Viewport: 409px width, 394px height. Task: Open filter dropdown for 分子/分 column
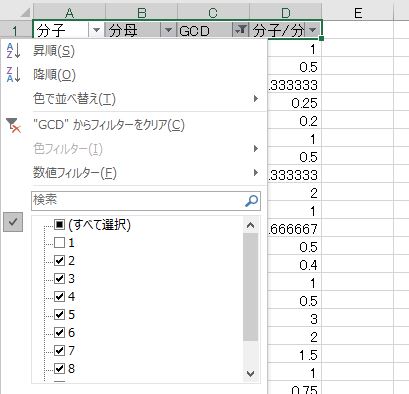(x=312, y=30)
